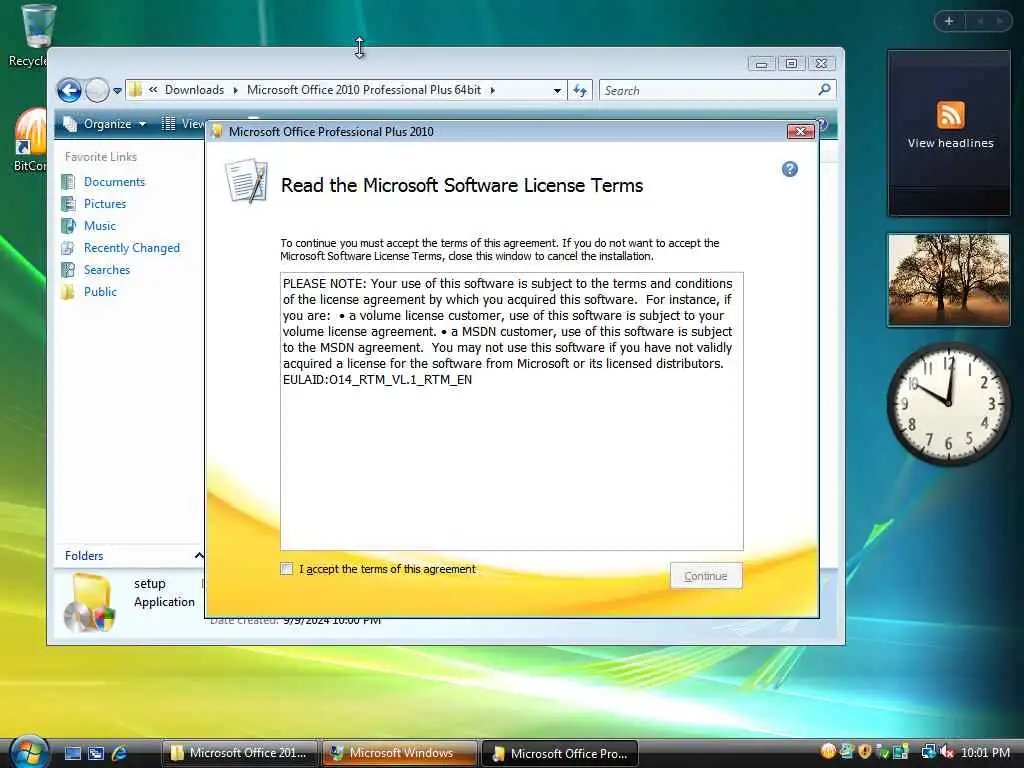
Task: Open Recently Changed in Favorite Links
Action: point(131,248)
